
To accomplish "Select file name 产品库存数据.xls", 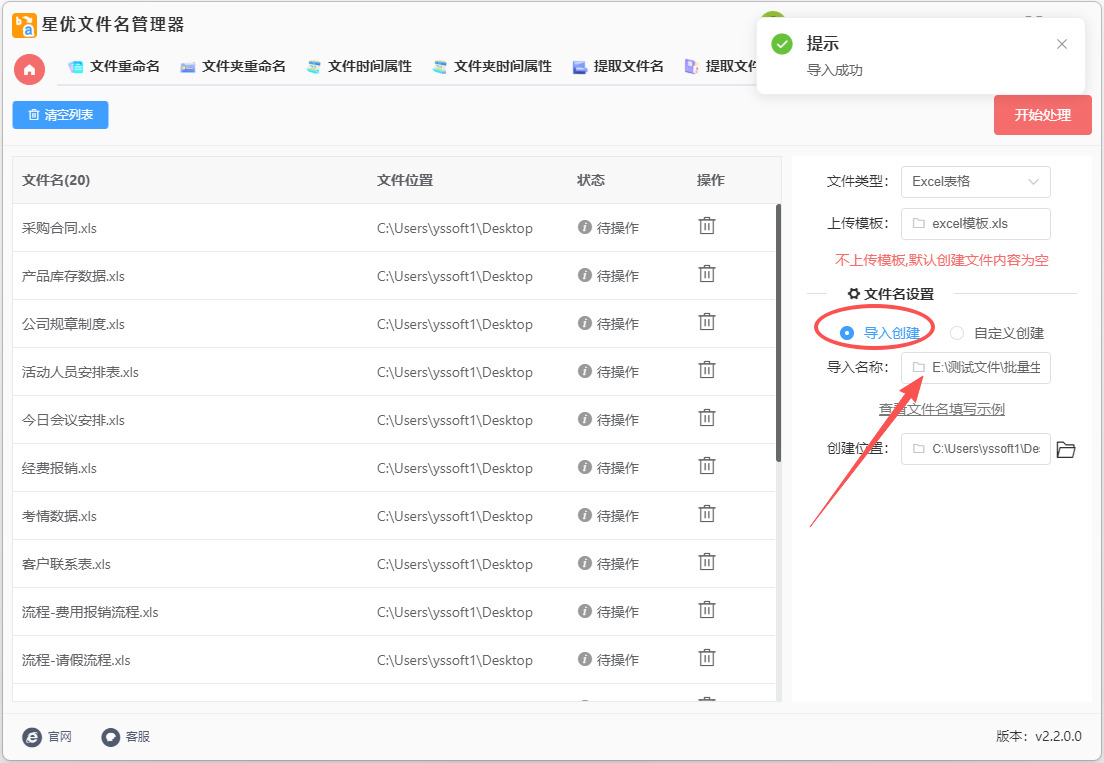I will [73, 276].
